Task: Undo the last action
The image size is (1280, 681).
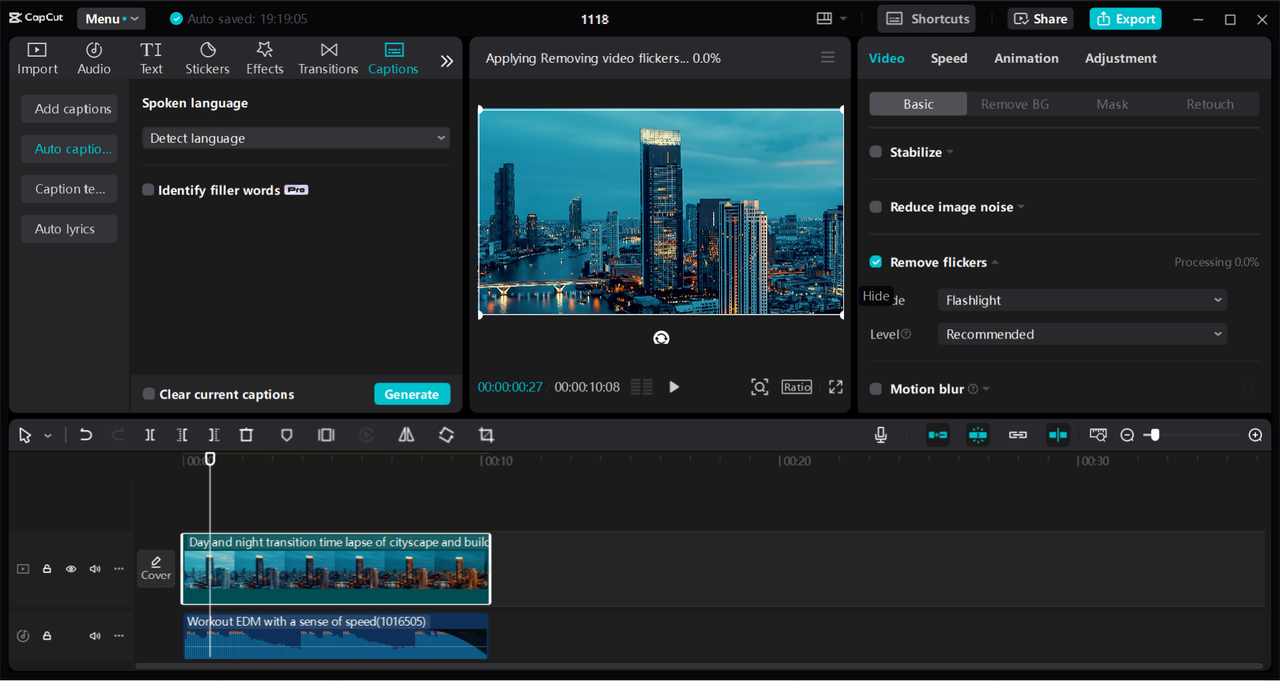Action: click(x=86, y=435)
